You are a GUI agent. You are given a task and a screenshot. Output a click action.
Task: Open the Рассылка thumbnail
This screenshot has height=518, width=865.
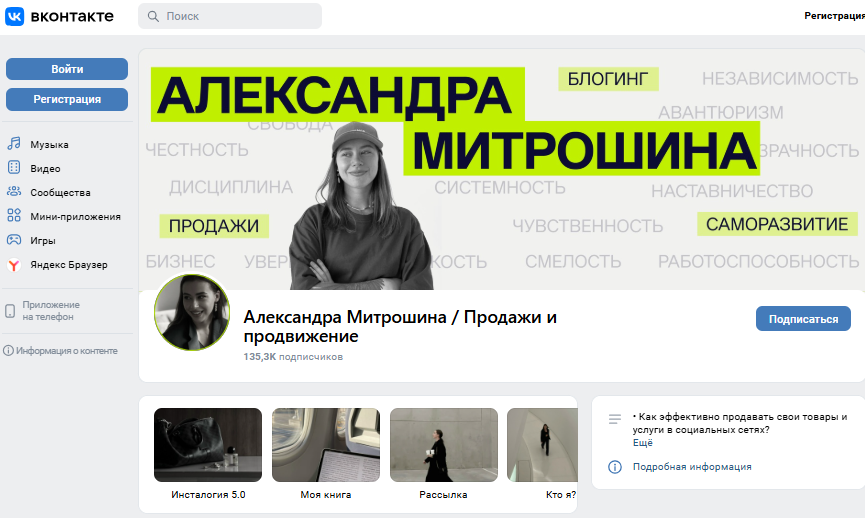pos(444,445)
